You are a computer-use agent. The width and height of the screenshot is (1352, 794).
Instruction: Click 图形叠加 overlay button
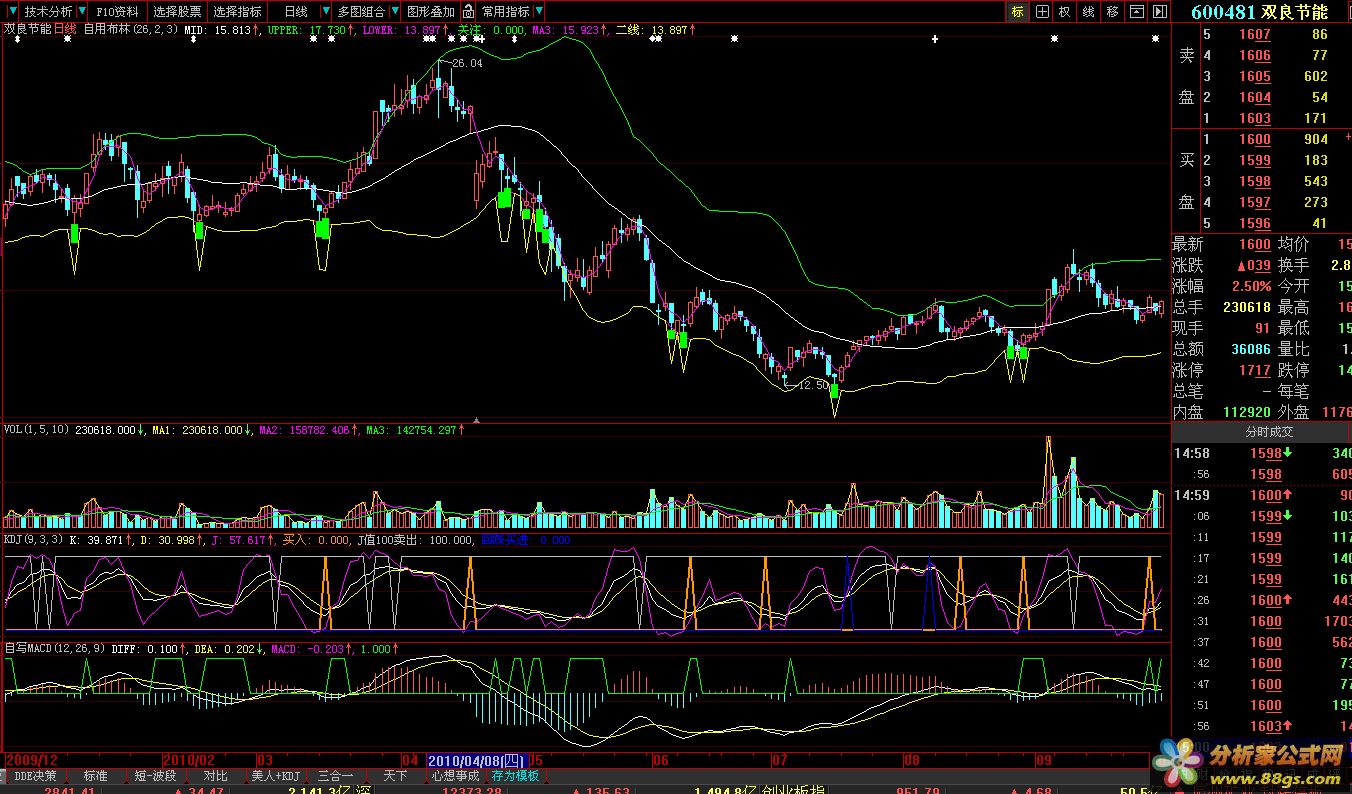[x=431, y=12]
